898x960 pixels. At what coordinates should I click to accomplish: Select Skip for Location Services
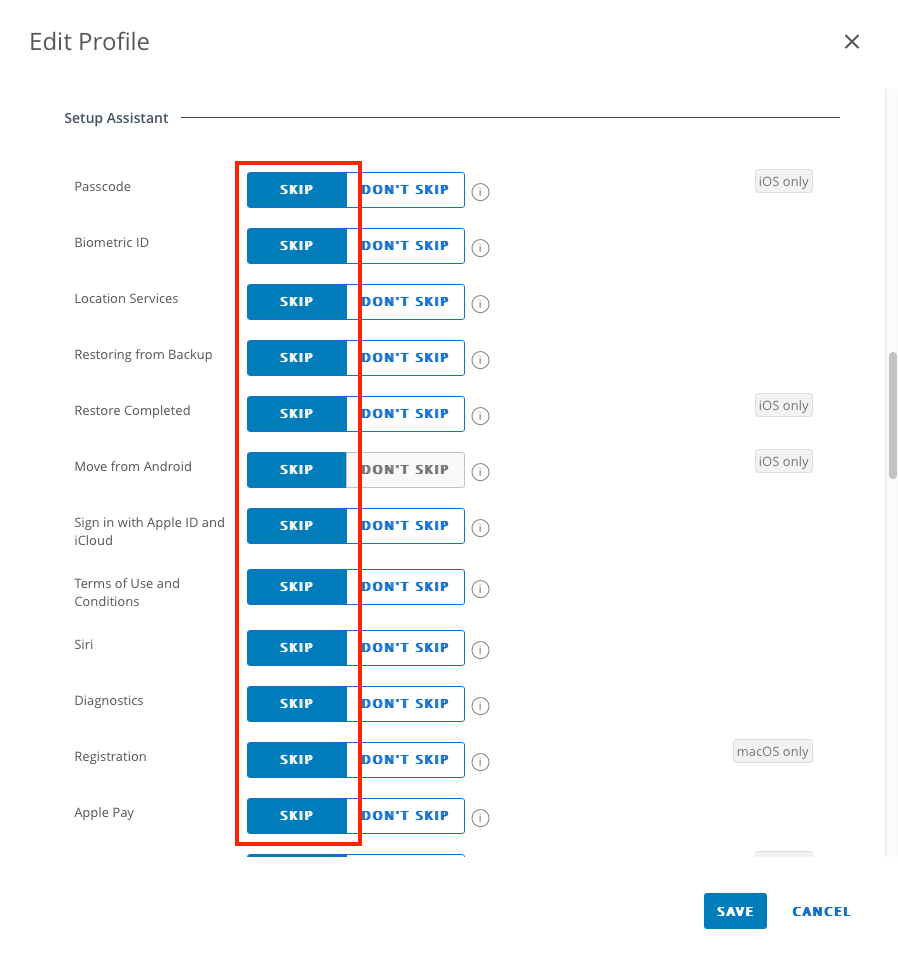pos(296,302)
